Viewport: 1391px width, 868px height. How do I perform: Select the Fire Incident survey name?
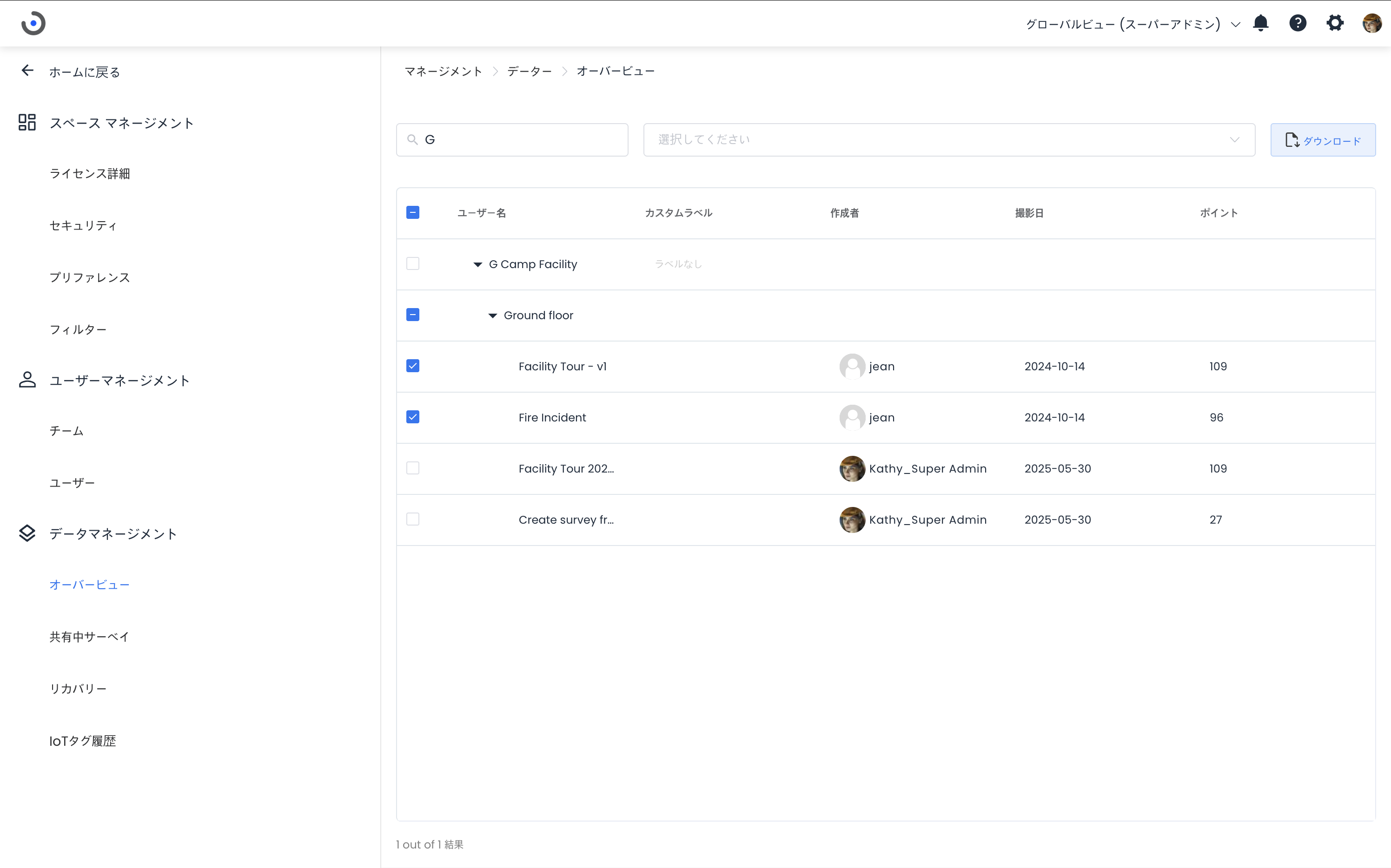click(552, 417)
